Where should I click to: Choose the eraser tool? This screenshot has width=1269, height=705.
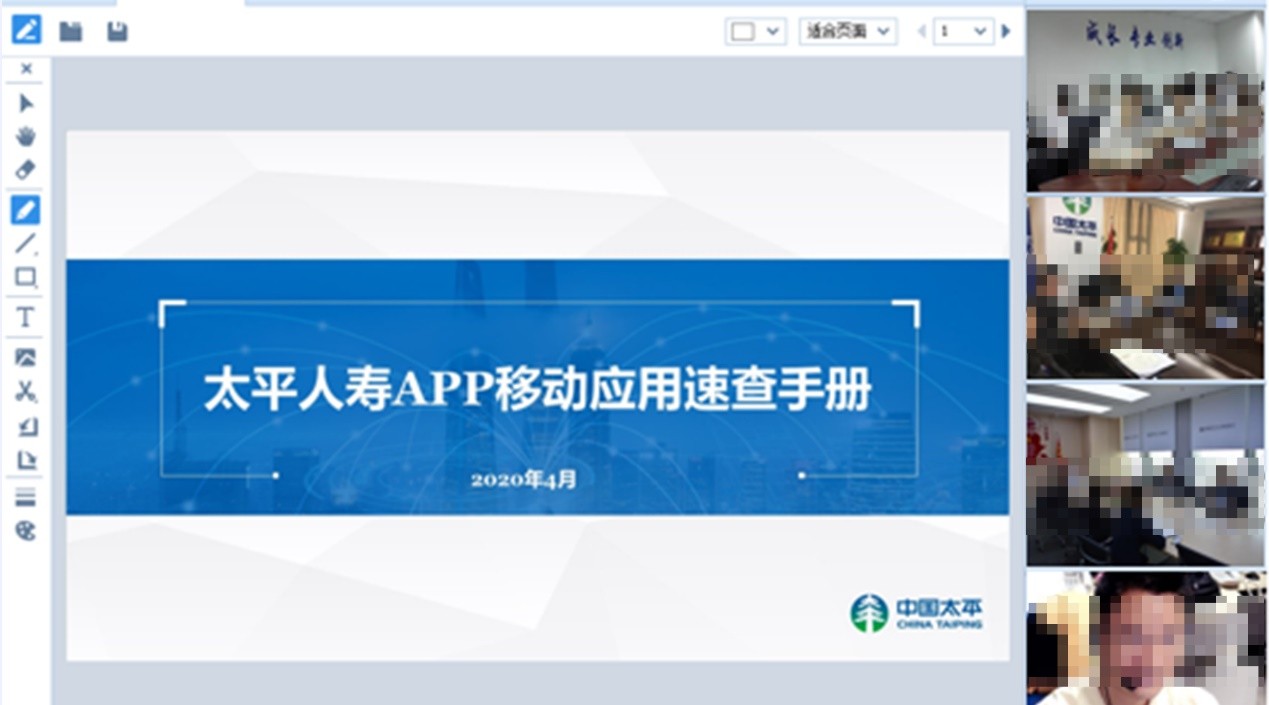[26, 170]
